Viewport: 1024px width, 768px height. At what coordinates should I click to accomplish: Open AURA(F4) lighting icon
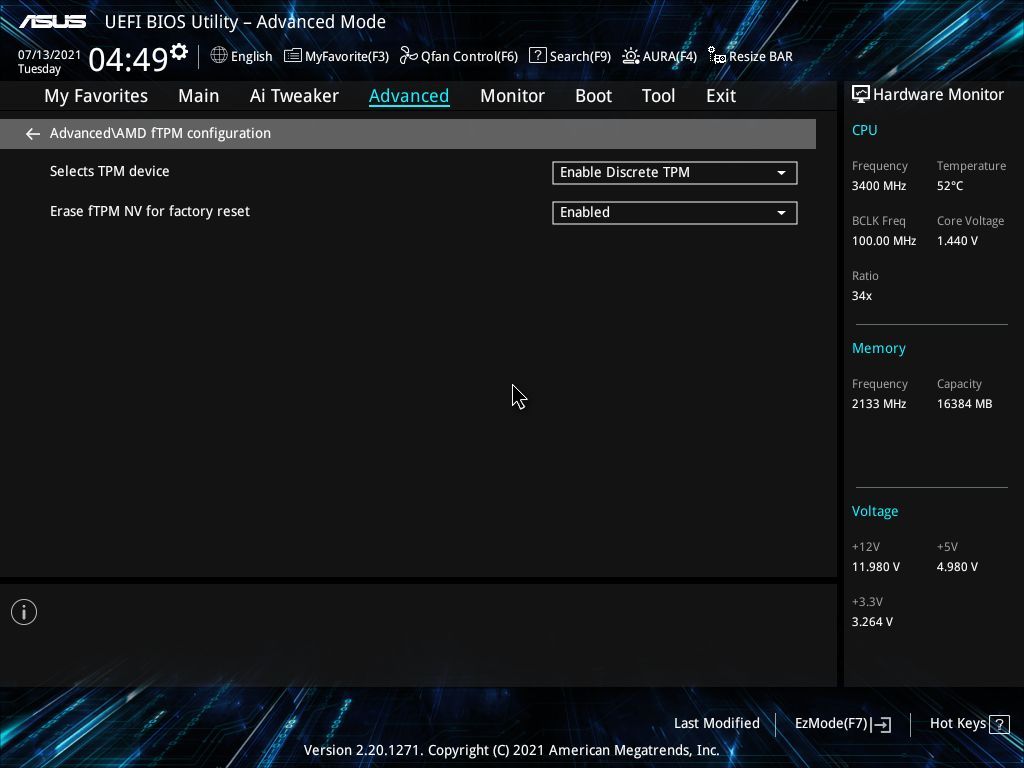[x=631, y=56]
